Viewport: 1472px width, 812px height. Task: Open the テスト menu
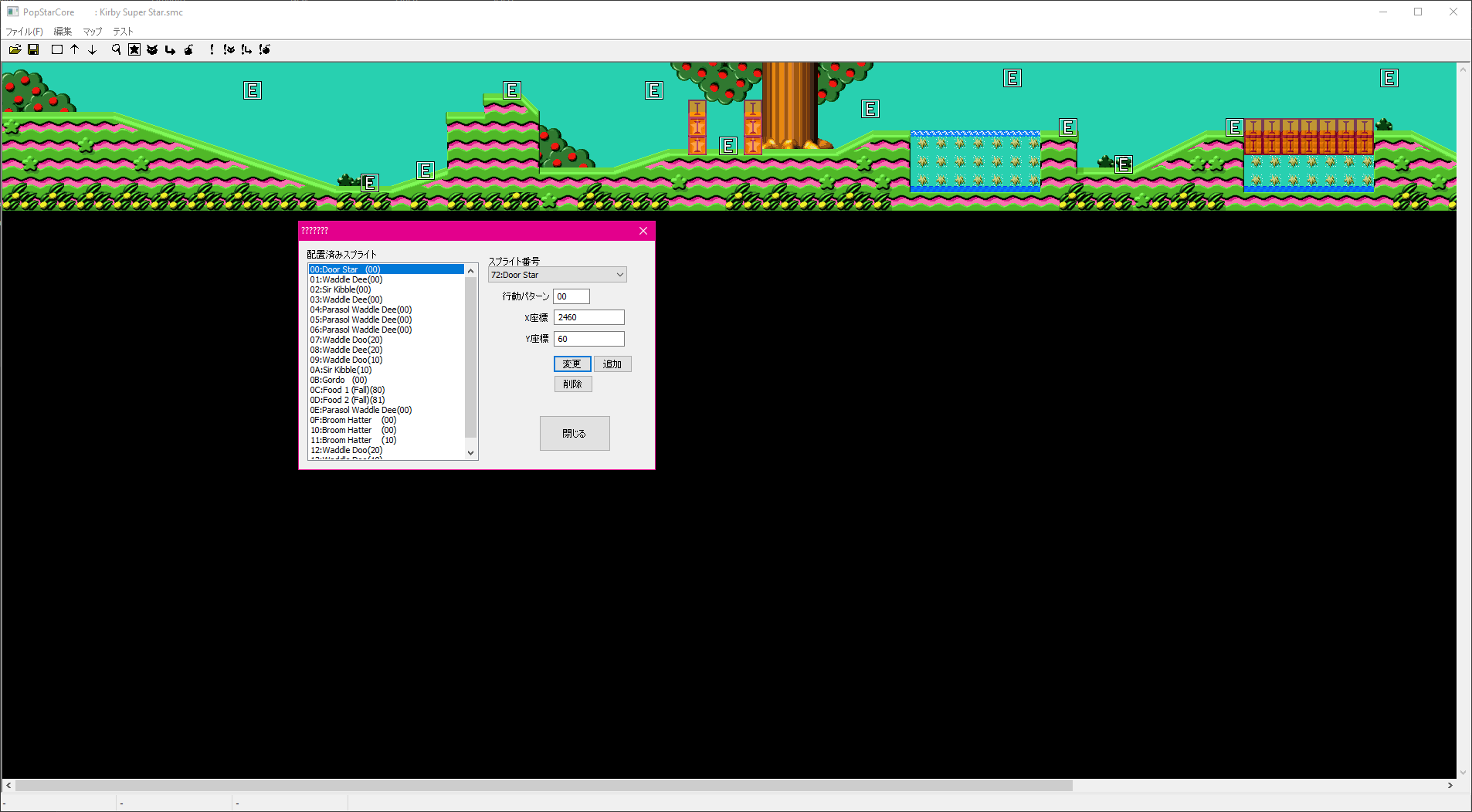[124, 32]
